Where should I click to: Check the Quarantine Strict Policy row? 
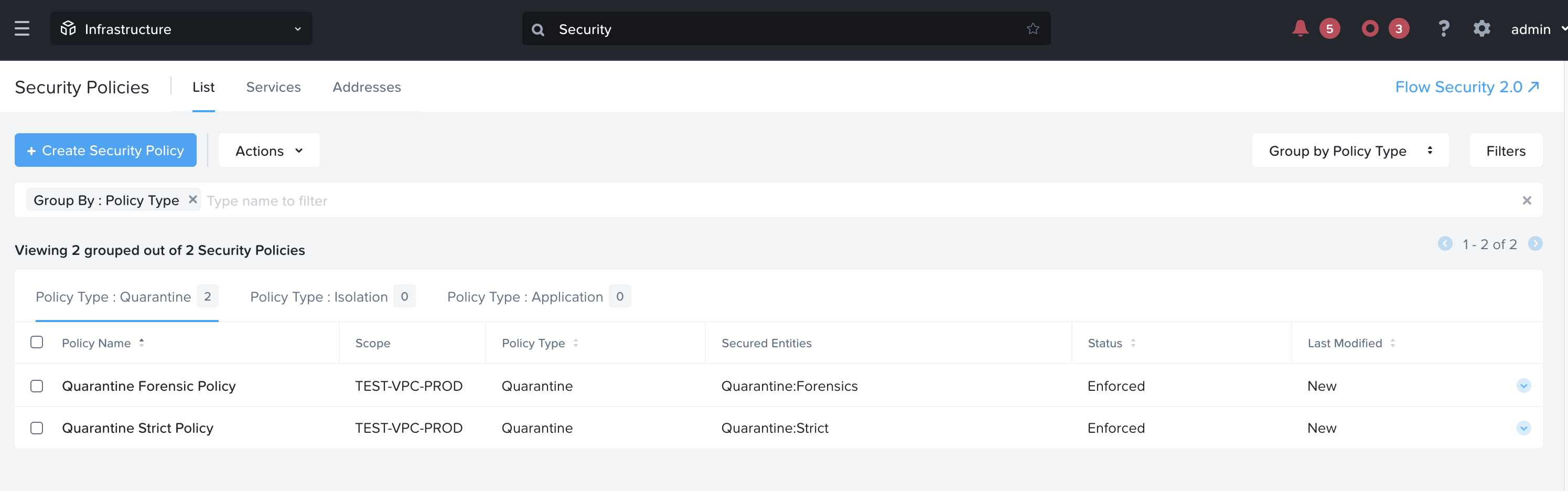[37, 428]
